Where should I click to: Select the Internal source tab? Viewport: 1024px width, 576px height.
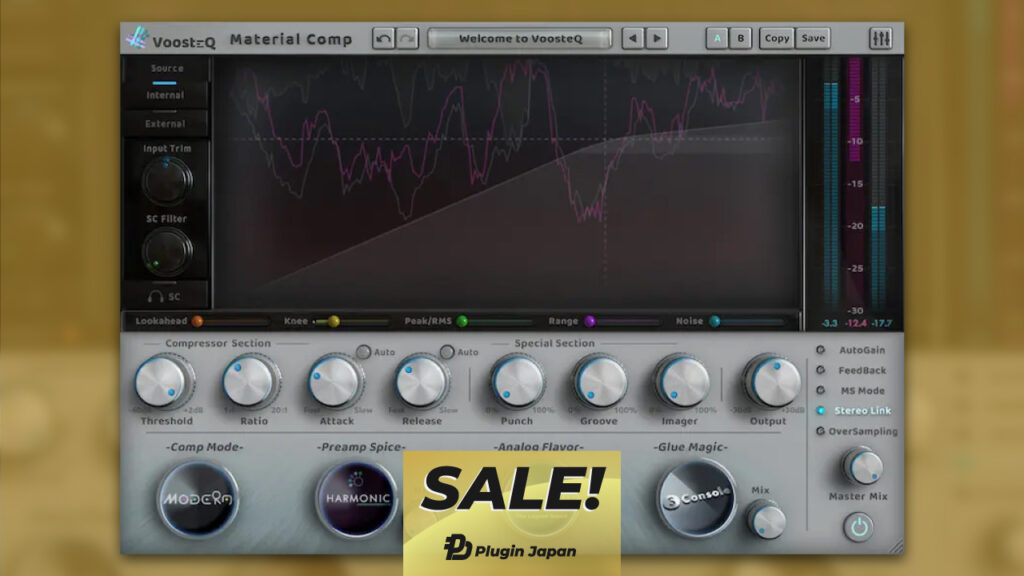click(165, 95)
